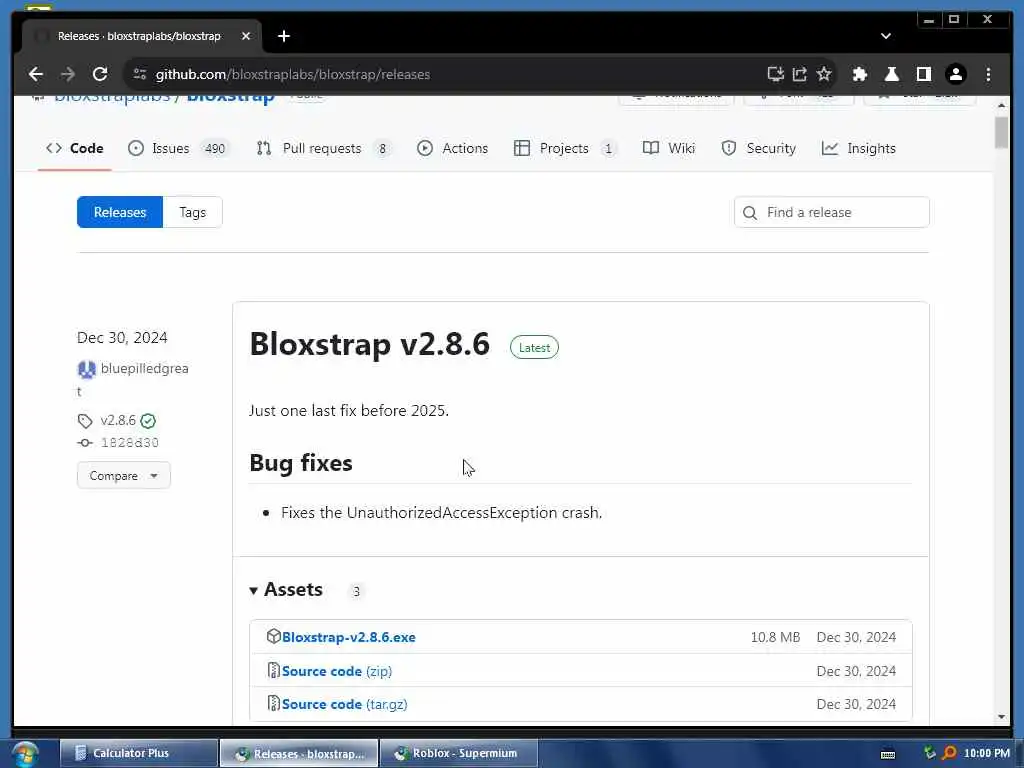
Task: Download Source code (zip)
Action: (x=337, y=671)
